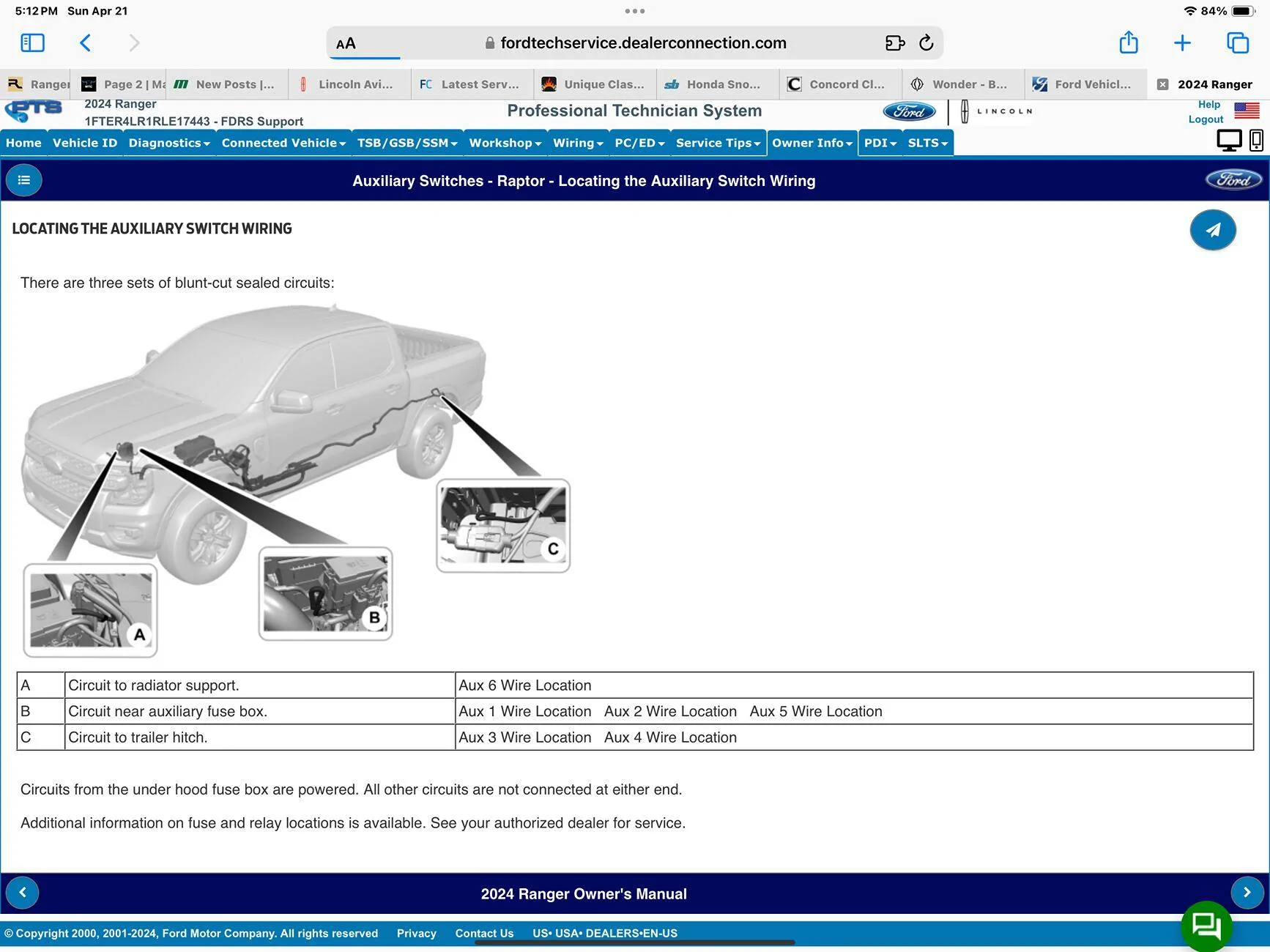Switch to the desktop view mode
Screen dimensions: 1270x952
coord(1229,140)
